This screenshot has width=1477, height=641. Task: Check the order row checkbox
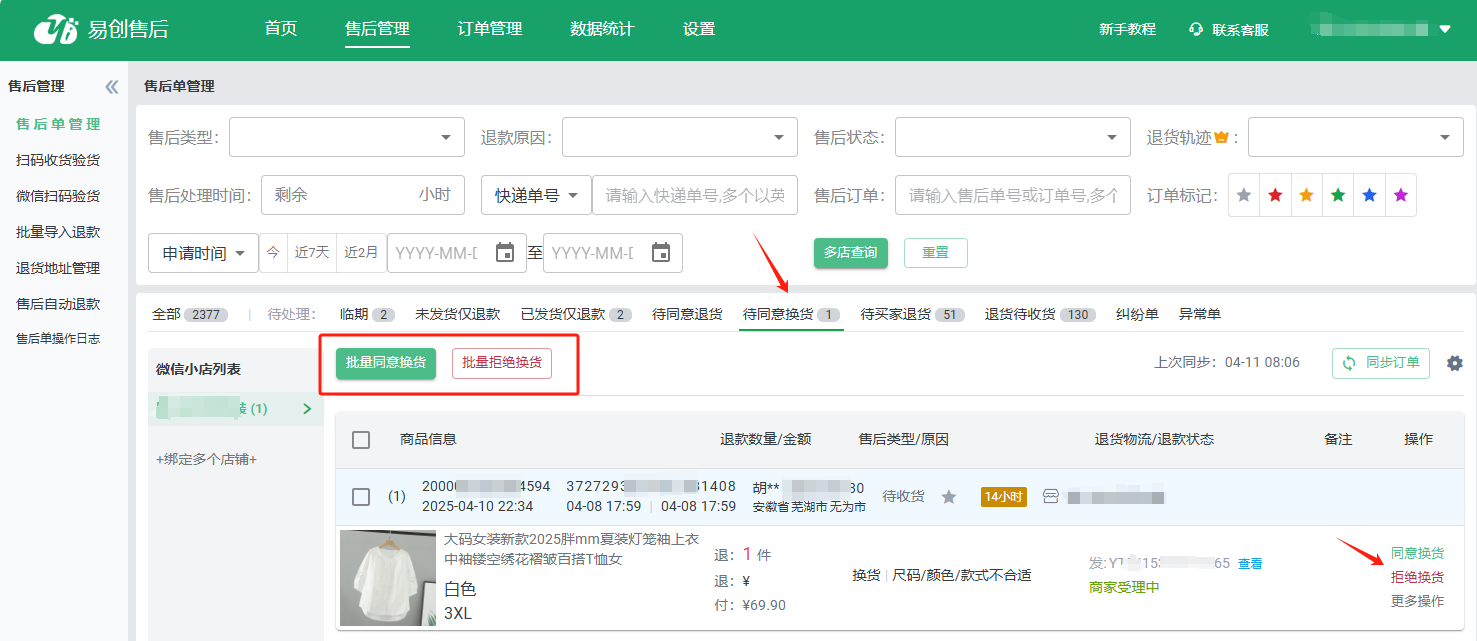[x=361, y=497]
